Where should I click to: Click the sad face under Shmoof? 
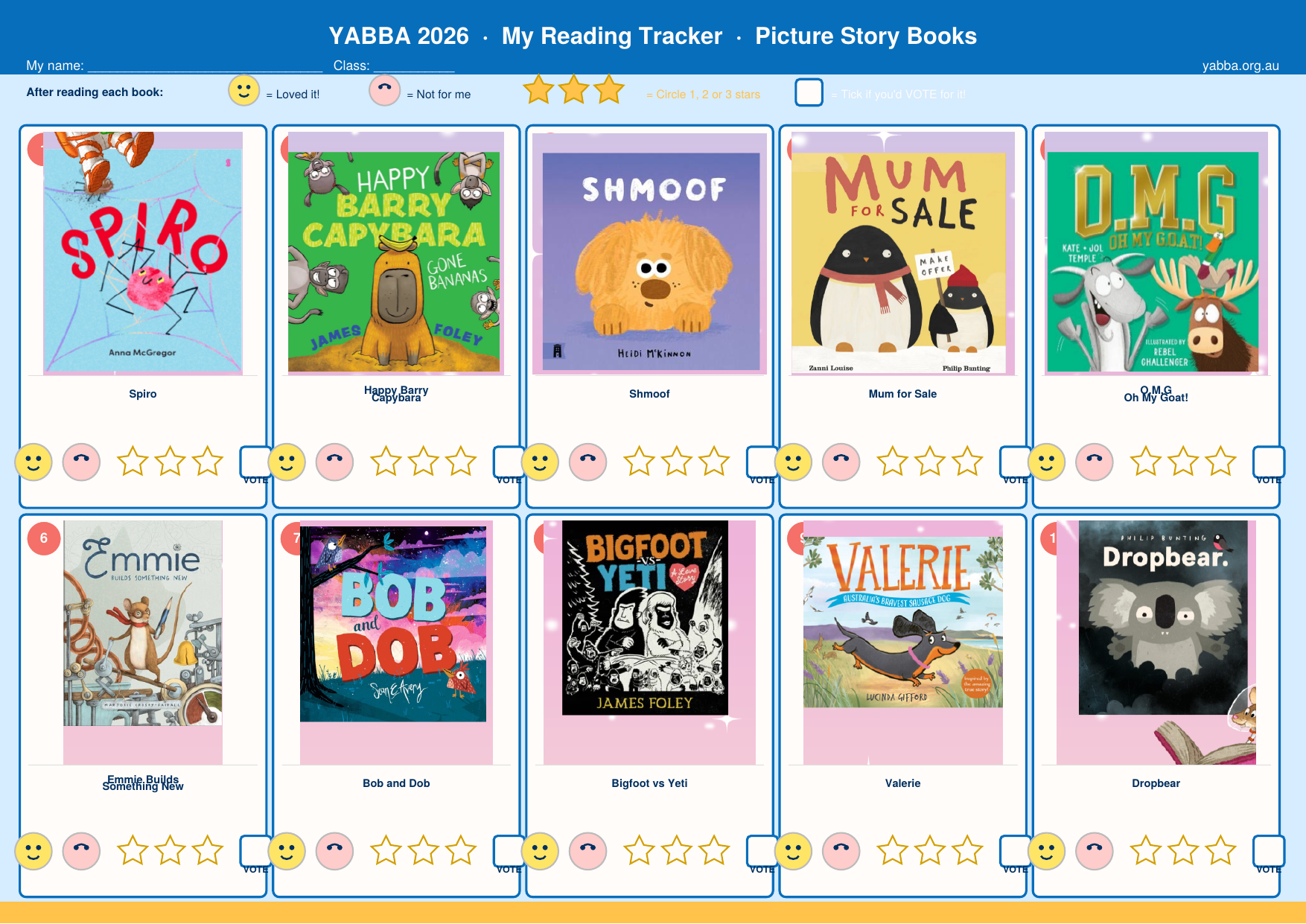tap(587, 462)
